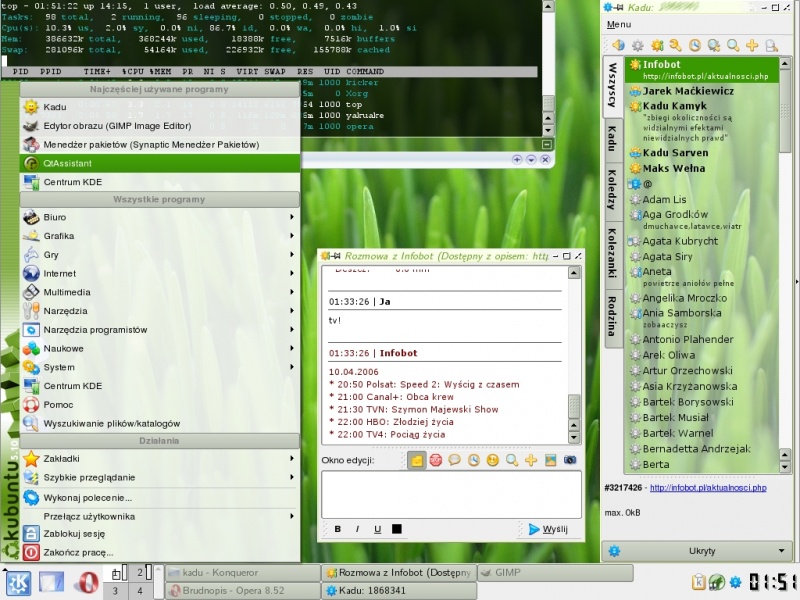Toggle the Enter-sends-message button in chat toolbar
The height and width of the screenshot is (600, 800).
pyautogui.click(x=417, y=460)
